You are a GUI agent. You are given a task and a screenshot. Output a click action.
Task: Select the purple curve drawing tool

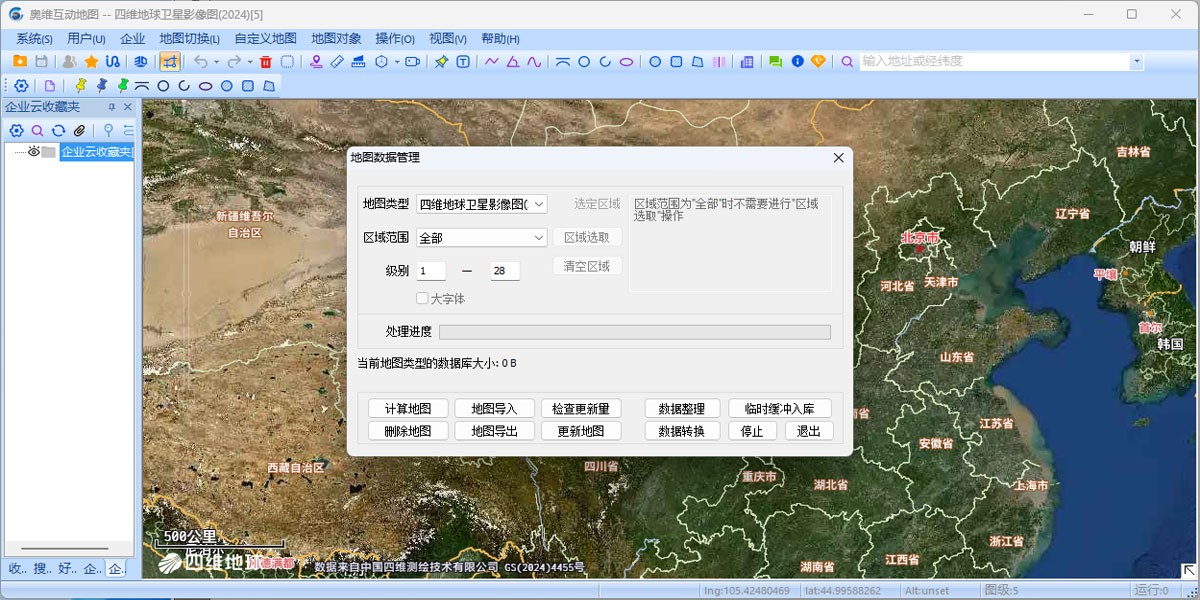click(x=534, y=62)
